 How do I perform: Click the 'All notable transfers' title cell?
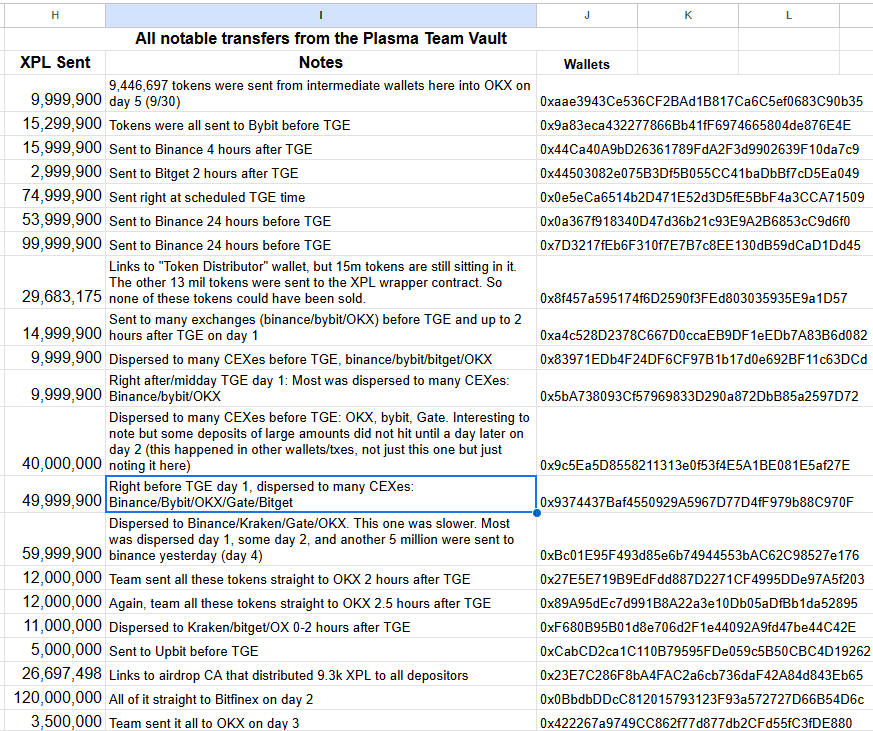click(x=321, y=39)
